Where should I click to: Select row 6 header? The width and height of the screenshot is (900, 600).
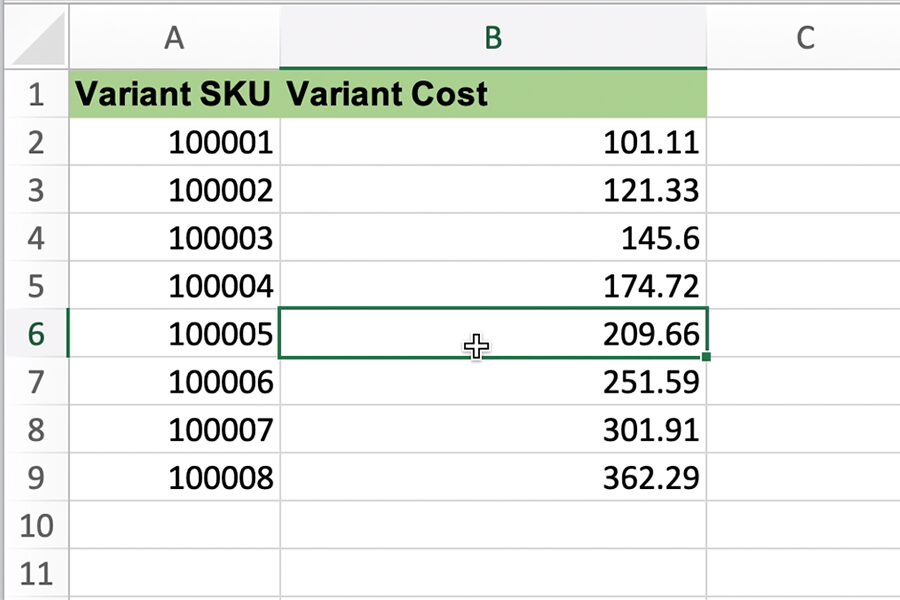pos(36,334)
